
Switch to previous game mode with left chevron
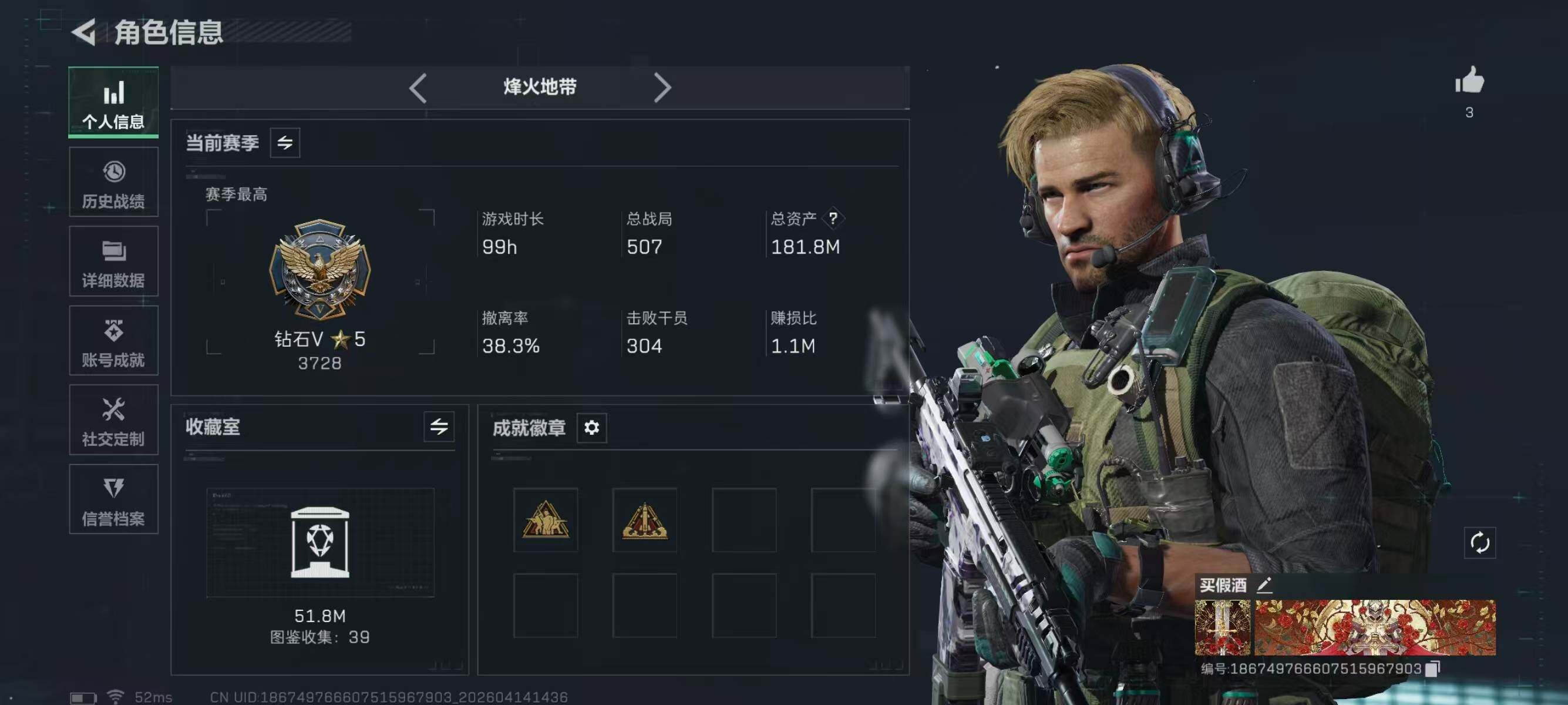point(418,88)
